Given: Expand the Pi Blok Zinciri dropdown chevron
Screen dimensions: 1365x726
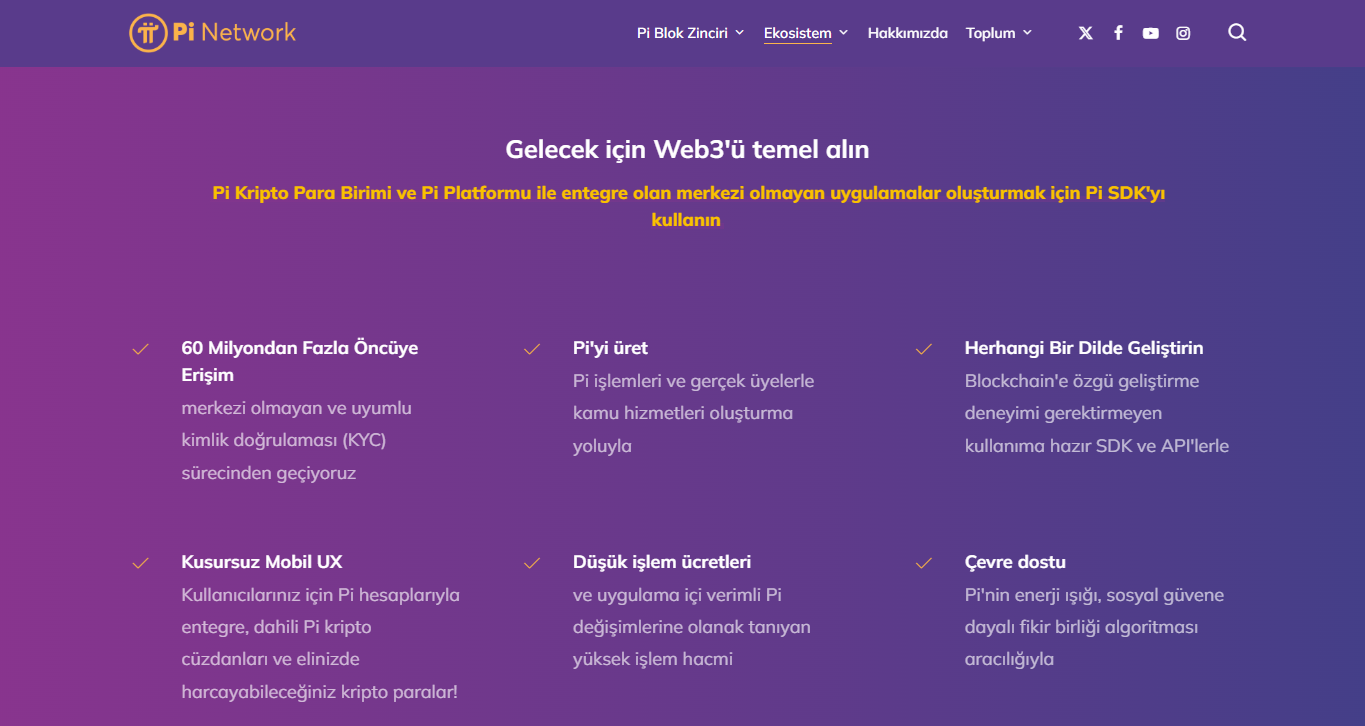Looking at the screenshot, I should 740,33.
